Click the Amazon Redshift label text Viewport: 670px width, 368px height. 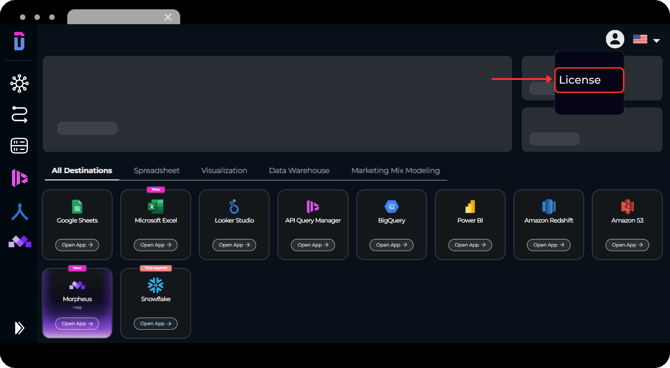click(x=549, y=221)
